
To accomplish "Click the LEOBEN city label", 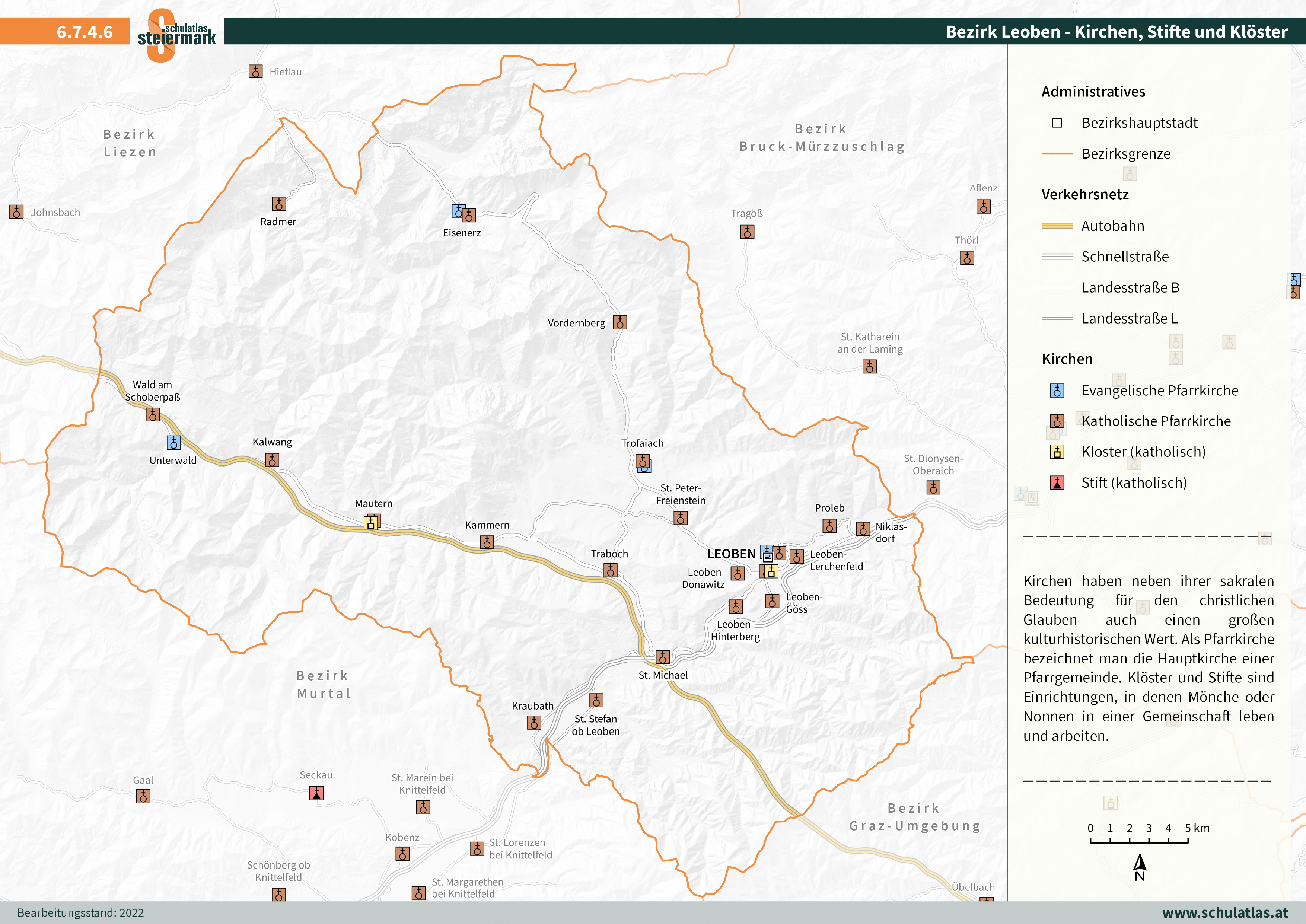I will (731, 554).
